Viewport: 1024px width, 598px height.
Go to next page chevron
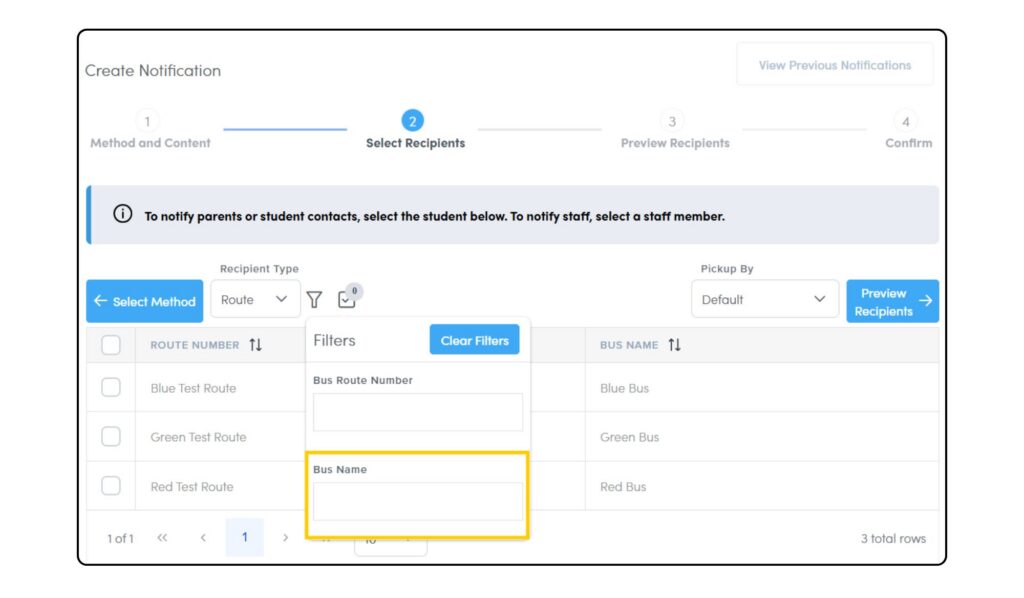click(x=285, y=538)
